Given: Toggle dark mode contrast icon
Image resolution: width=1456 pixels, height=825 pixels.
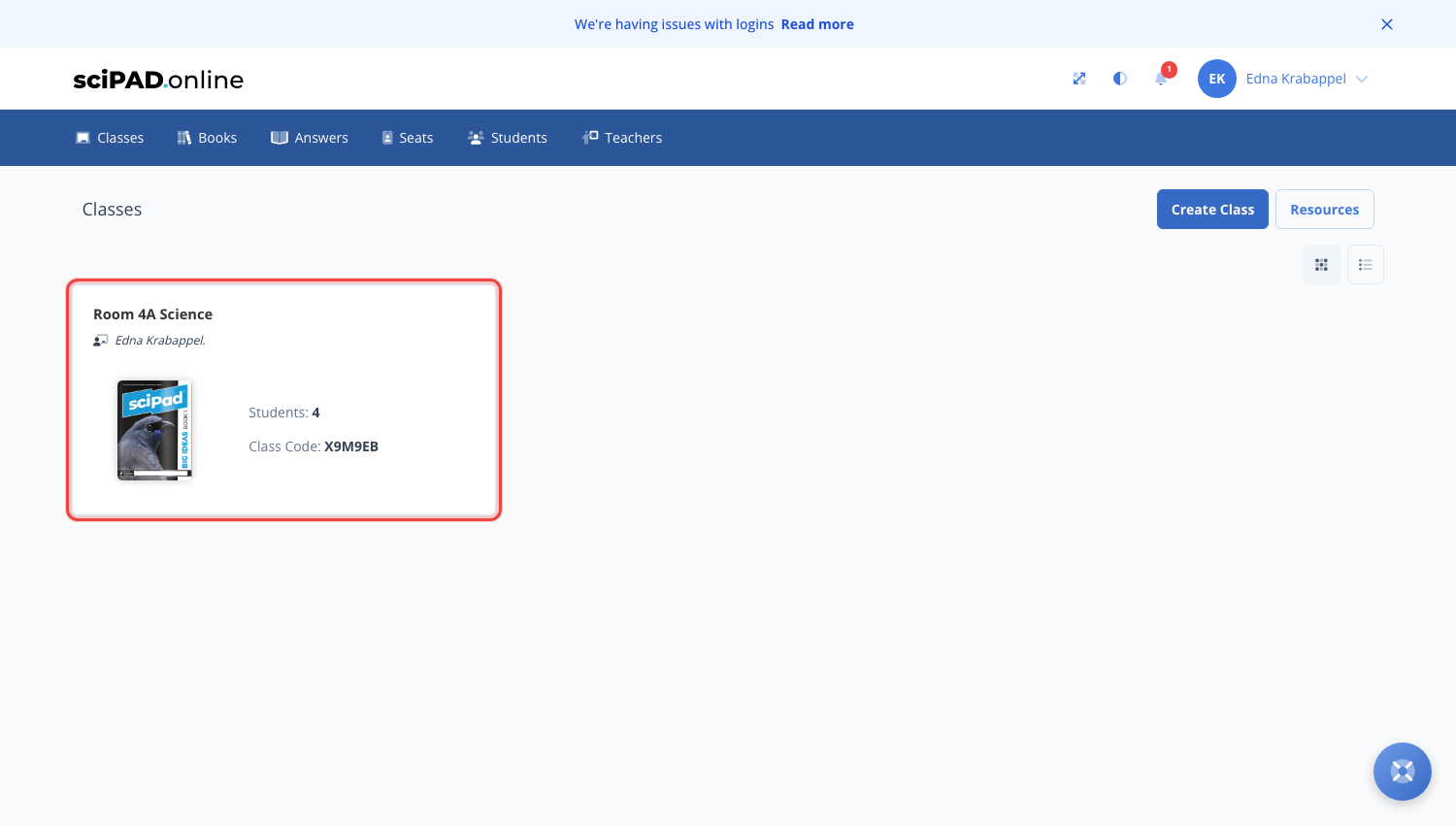Looking at the screenshot, I should (x=1120, y=79).
